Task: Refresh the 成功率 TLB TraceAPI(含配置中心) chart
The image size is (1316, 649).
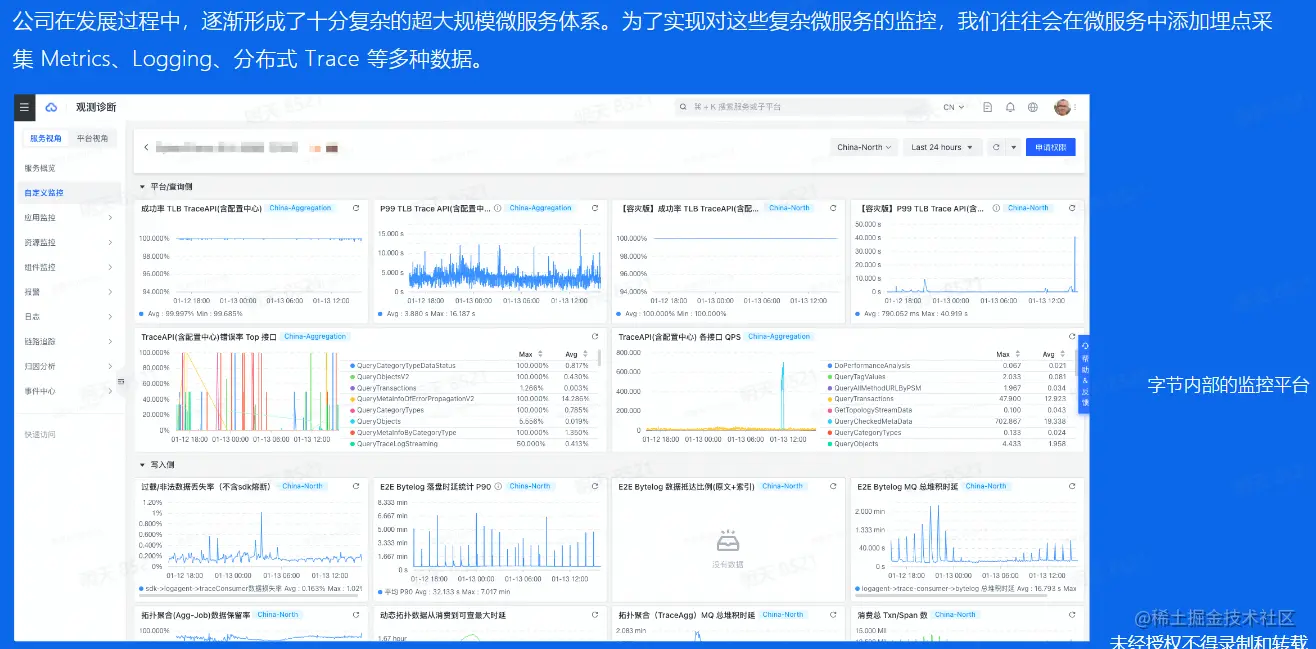Action: 357,208
